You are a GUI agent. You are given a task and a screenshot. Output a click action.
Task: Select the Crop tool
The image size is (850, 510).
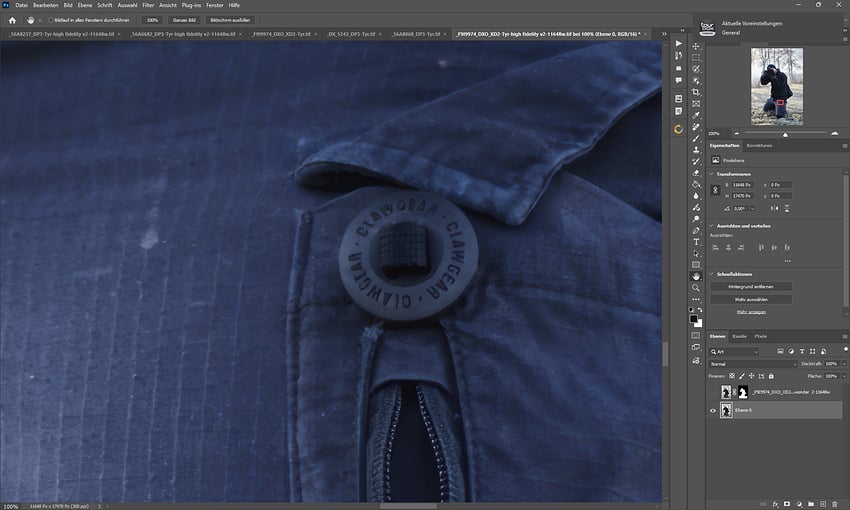coord(696,92)
